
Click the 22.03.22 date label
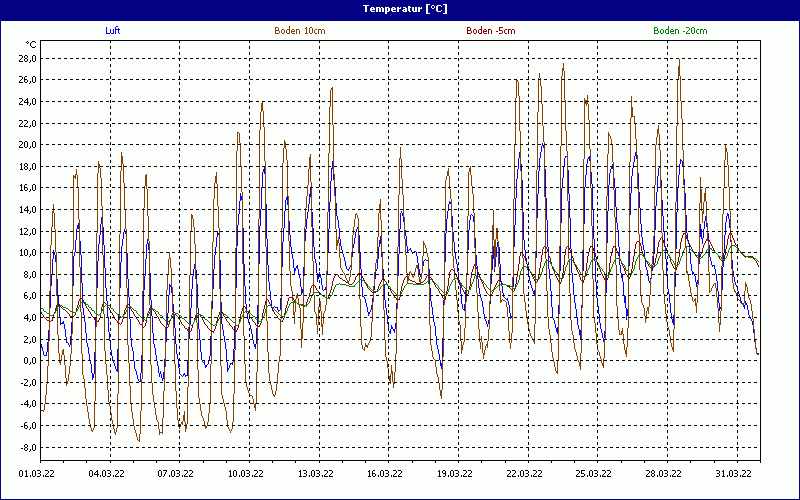524,474
